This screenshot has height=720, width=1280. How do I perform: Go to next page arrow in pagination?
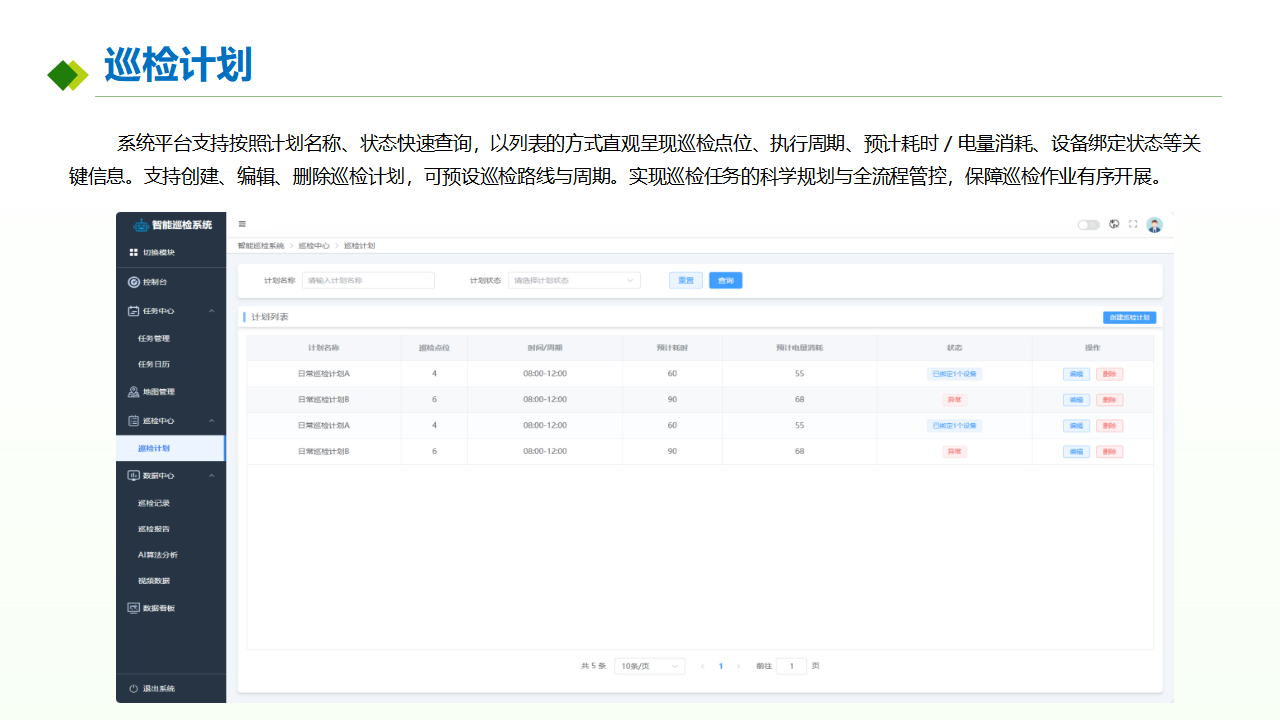coord(738,666)
